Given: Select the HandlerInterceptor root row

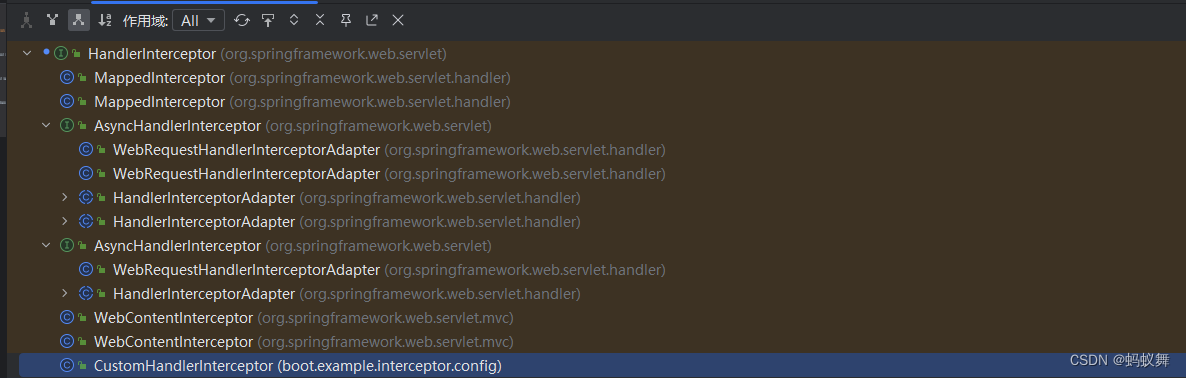Looking at the screenshot, I should (x=602, y=54).
